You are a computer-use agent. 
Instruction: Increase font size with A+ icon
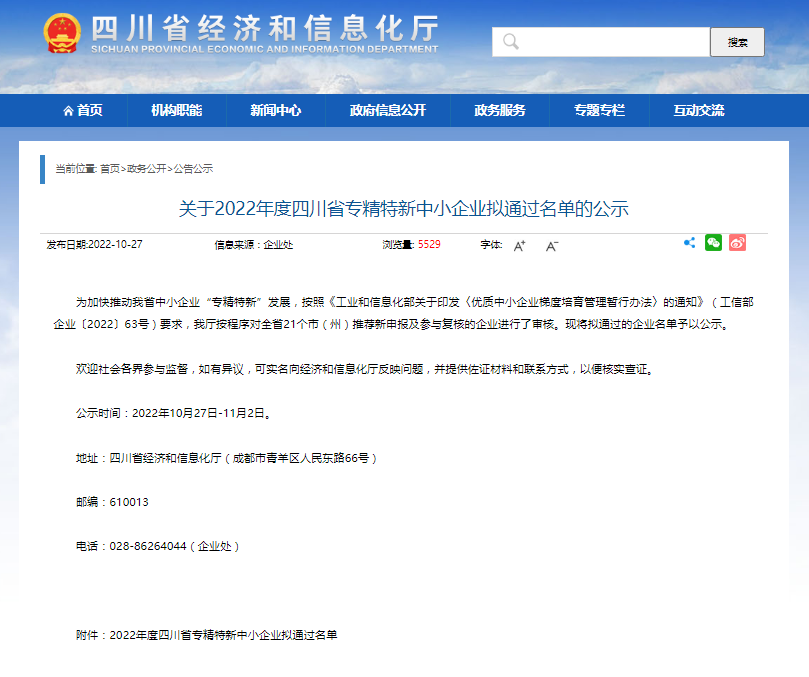point(519,245)
